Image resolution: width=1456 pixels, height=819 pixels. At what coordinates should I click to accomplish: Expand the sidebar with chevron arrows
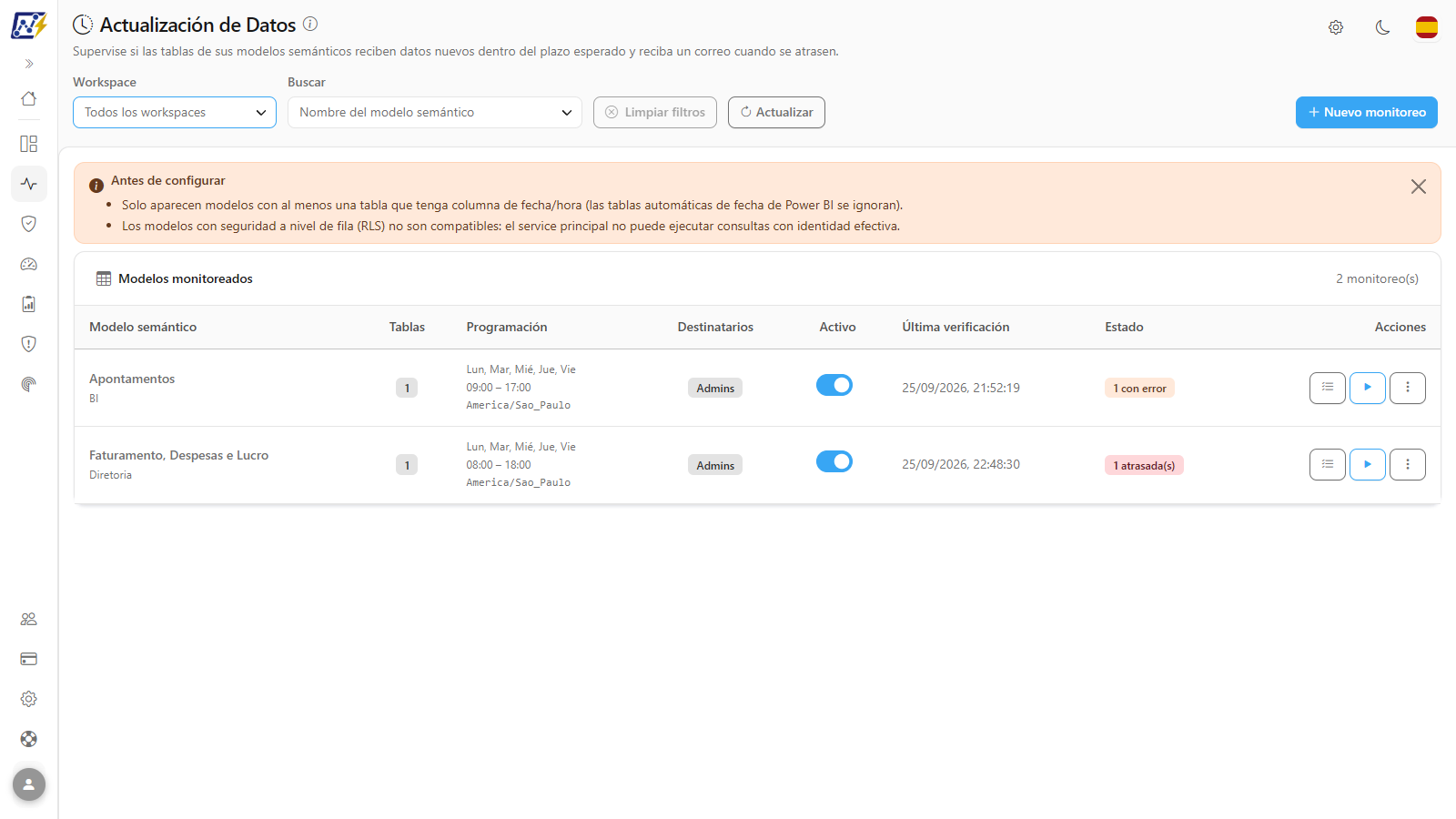point(29,64)
